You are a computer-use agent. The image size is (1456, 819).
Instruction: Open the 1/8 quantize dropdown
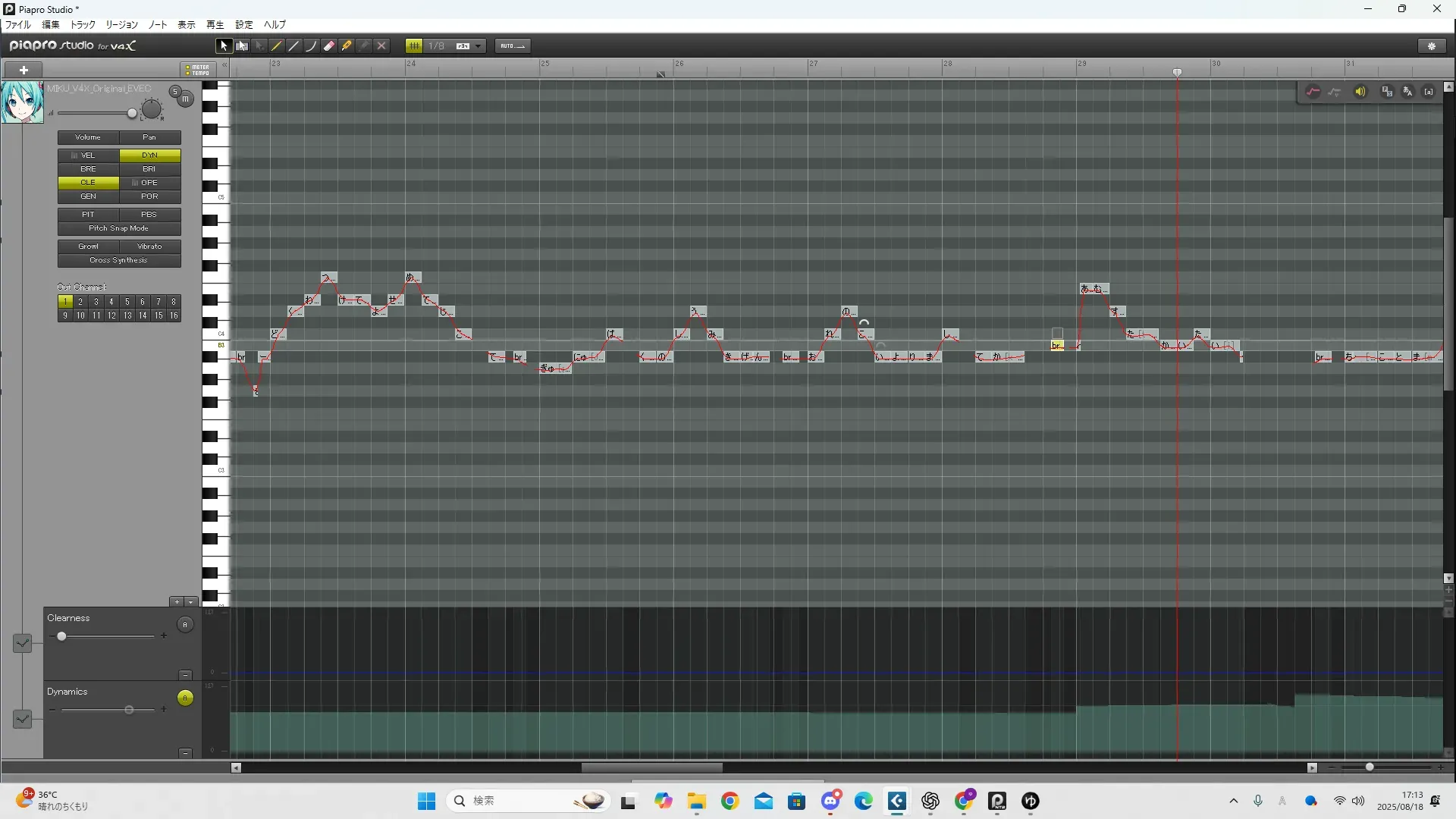pos(478,46)
